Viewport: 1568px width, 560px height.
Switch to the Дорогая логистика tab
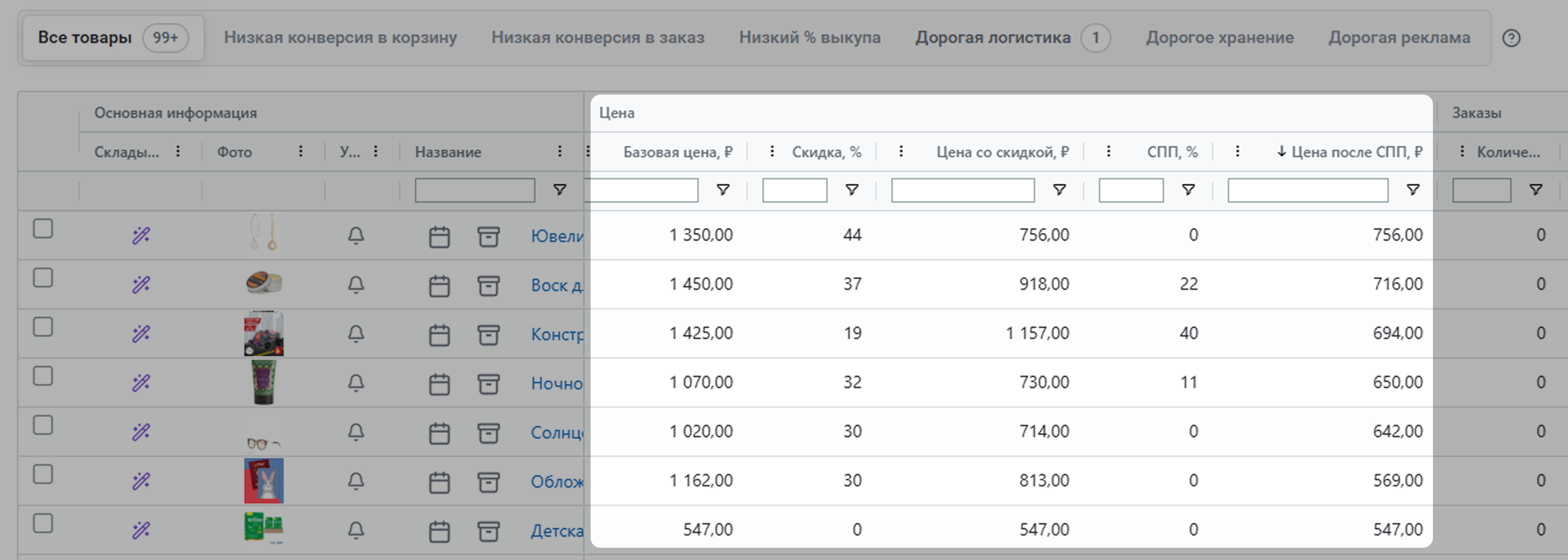click(x=993, y=38)
